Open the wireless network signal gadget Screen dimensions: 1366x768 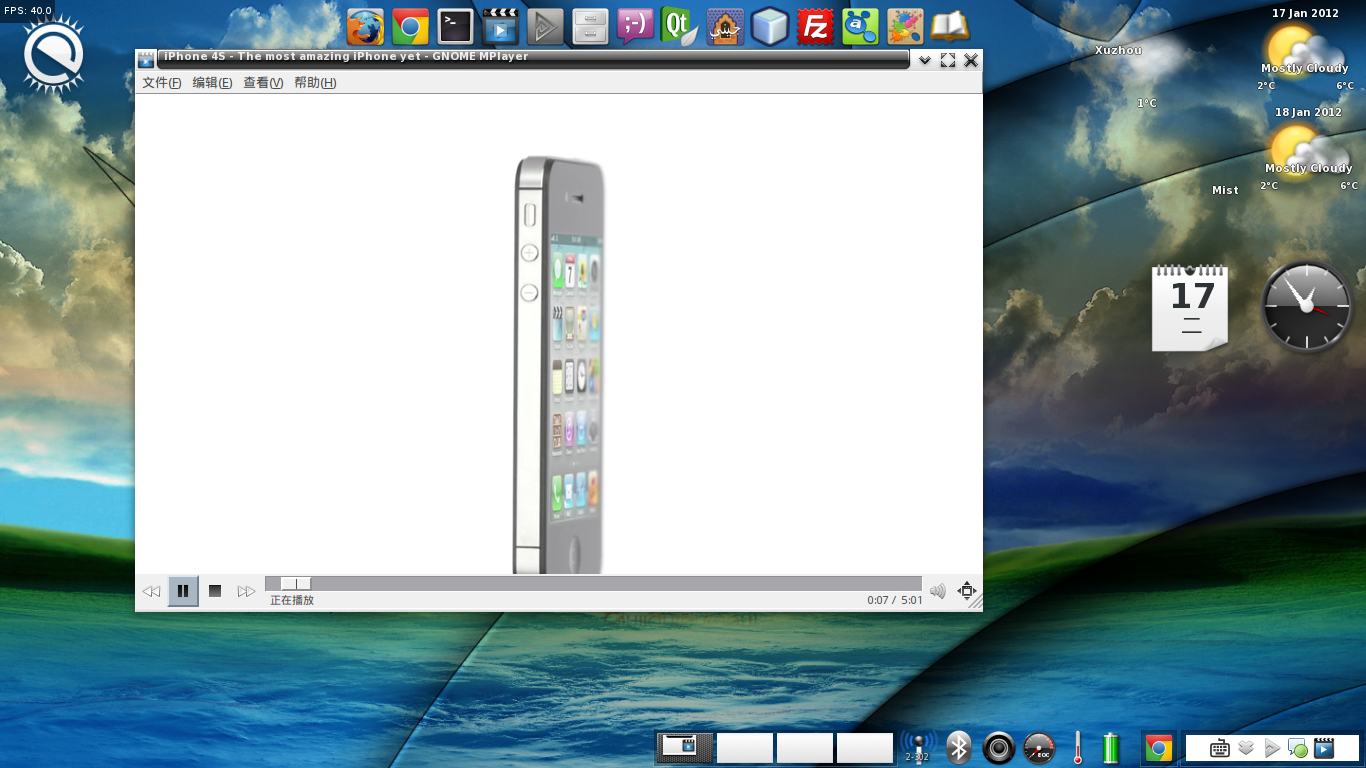coord(917,748)
